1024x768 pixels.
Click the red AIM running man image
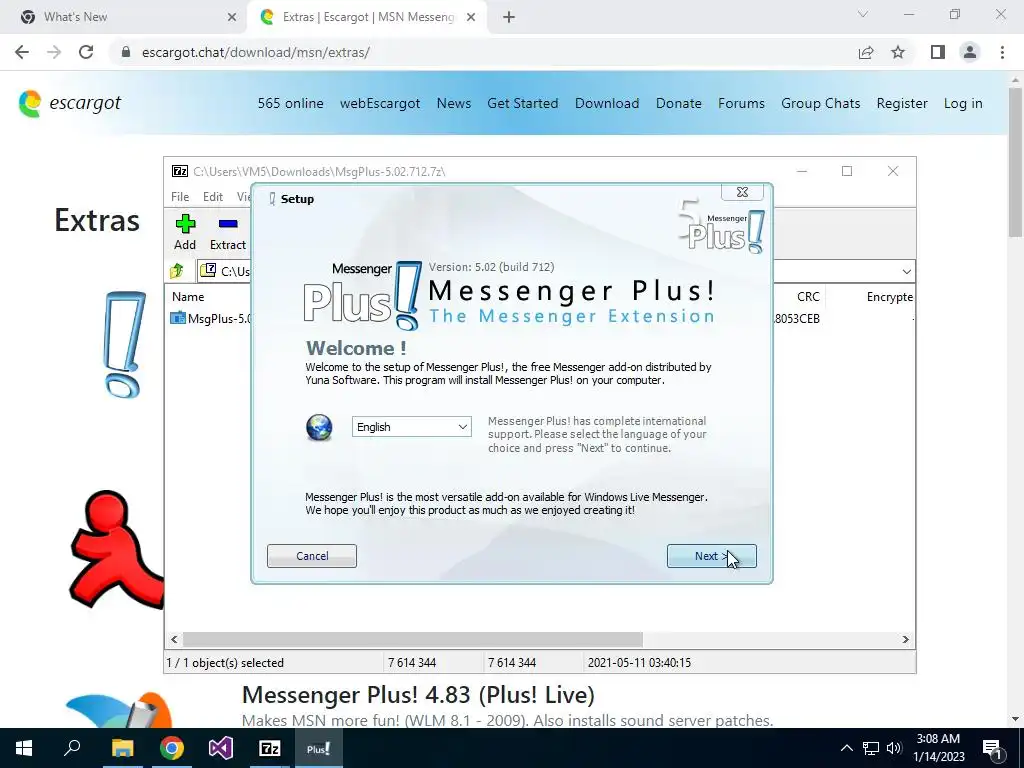pyautogui.click(x=116, y=549)
